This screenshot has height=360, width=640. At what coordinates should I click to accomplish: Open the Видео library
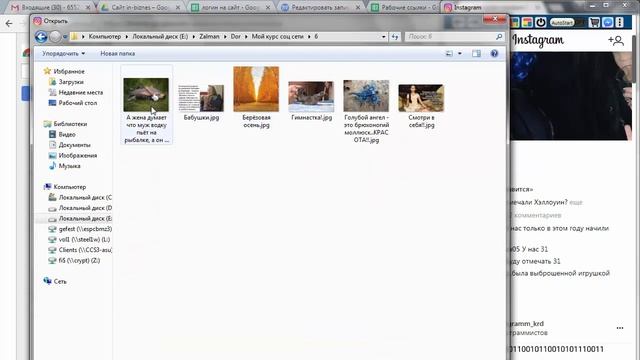[62, 134]
